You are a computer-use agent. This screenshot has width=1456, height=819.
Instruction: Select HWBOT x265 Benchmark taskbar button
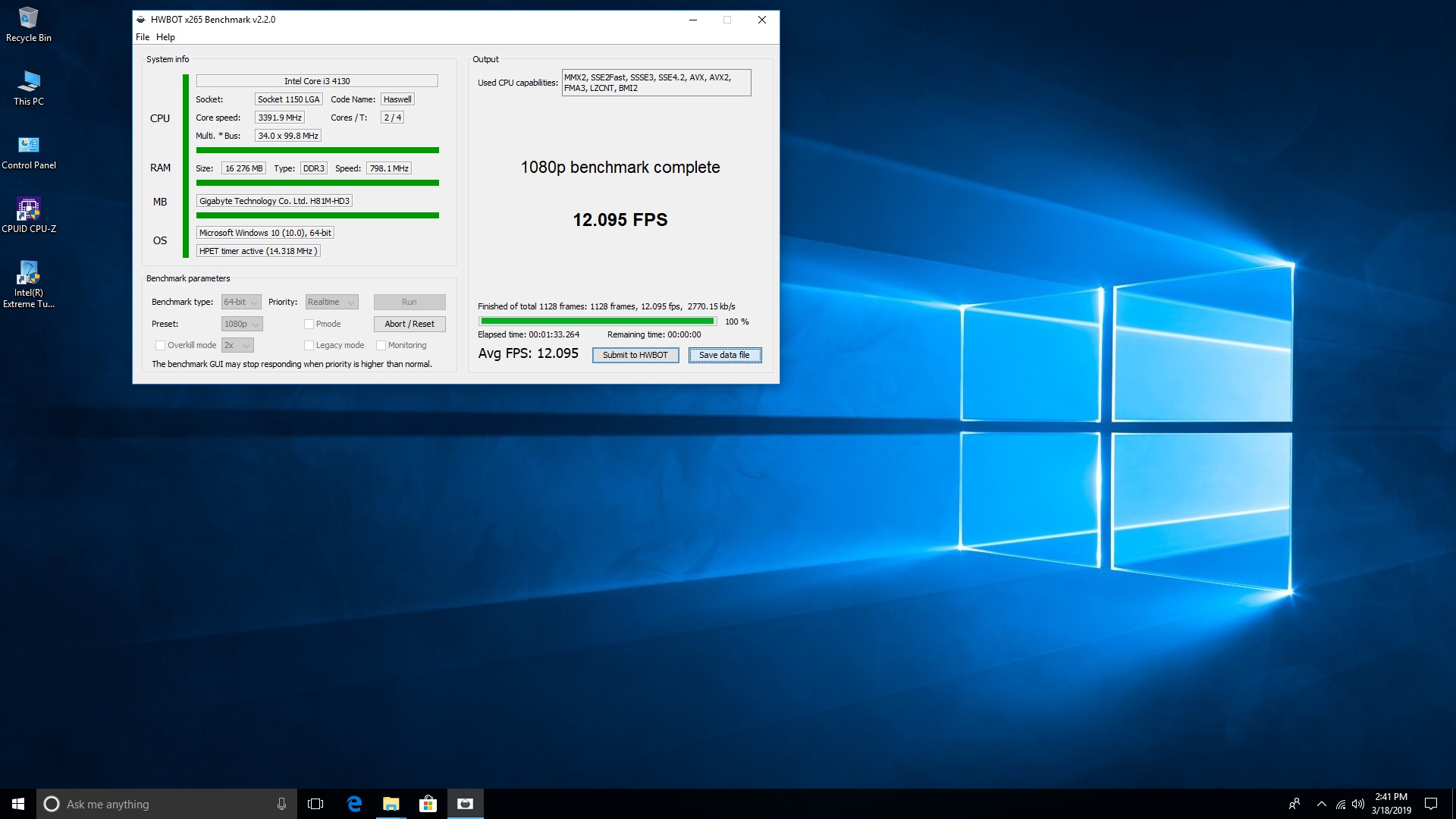465,804
